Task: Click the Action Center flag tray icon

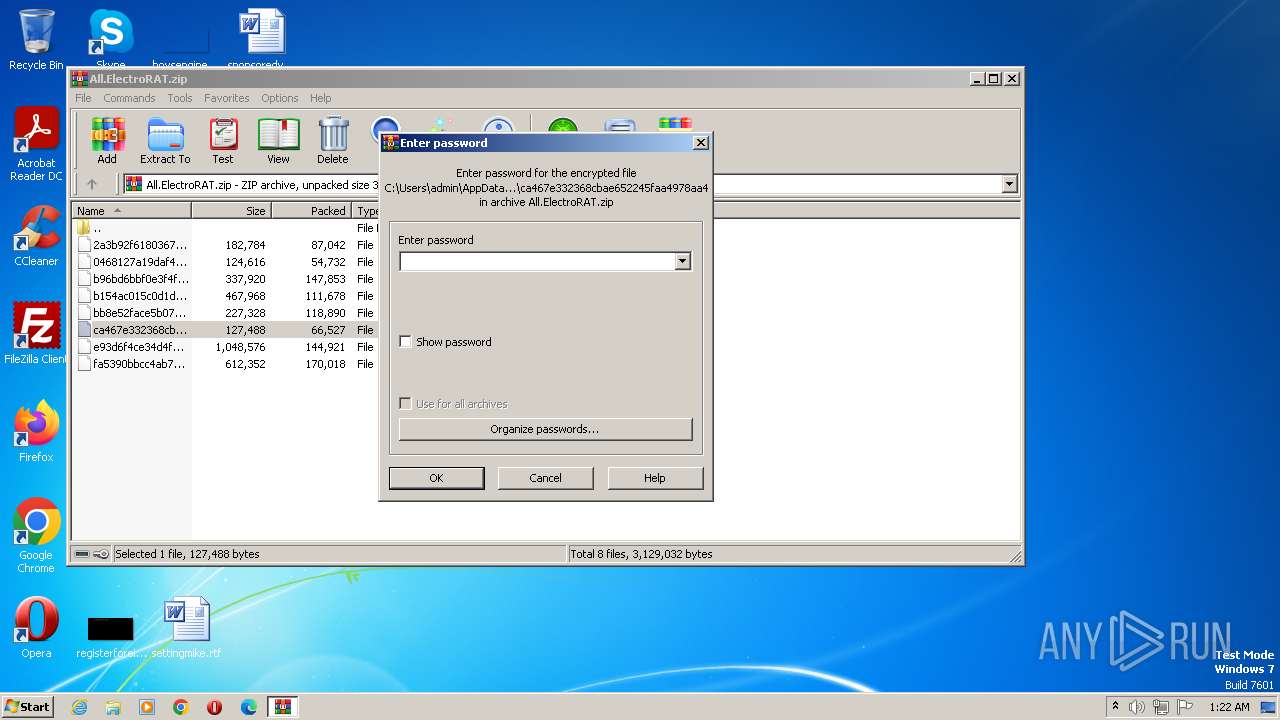Action: (1185, 707)
